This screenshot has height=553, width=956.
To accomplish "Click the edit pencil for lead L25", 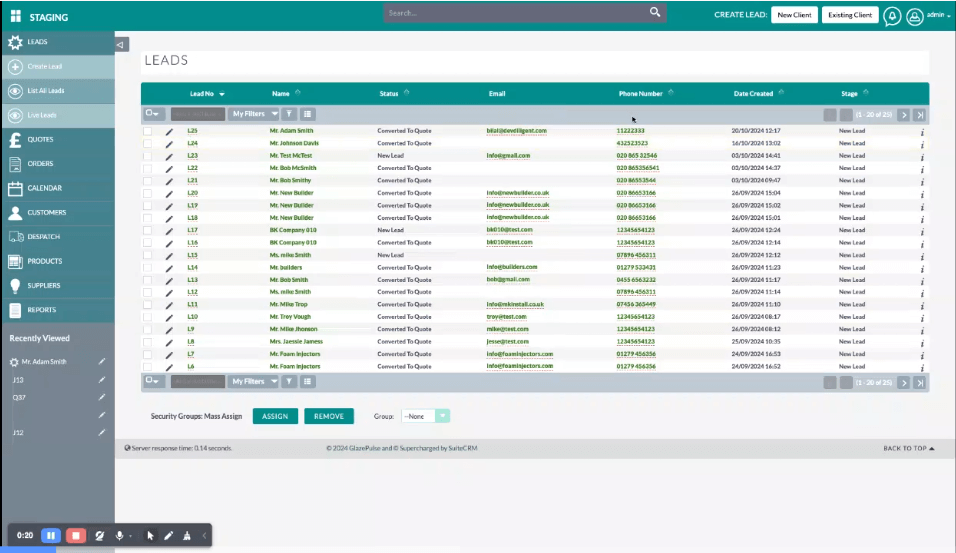I will tap(169, 131).
